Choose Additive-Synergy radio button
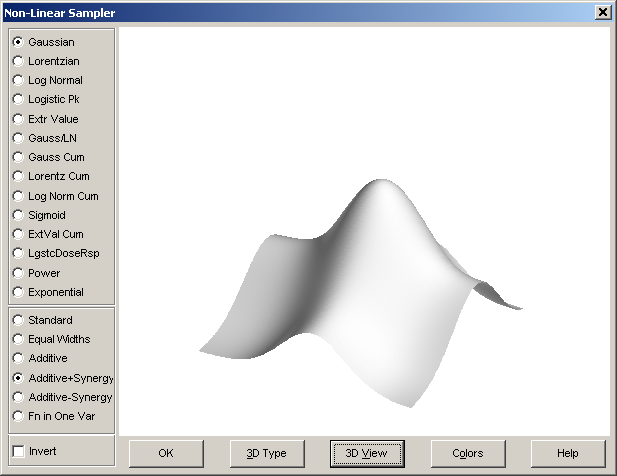Image resolution: width=617 pixels, height=476 pixels. click(x=63, y=397)
